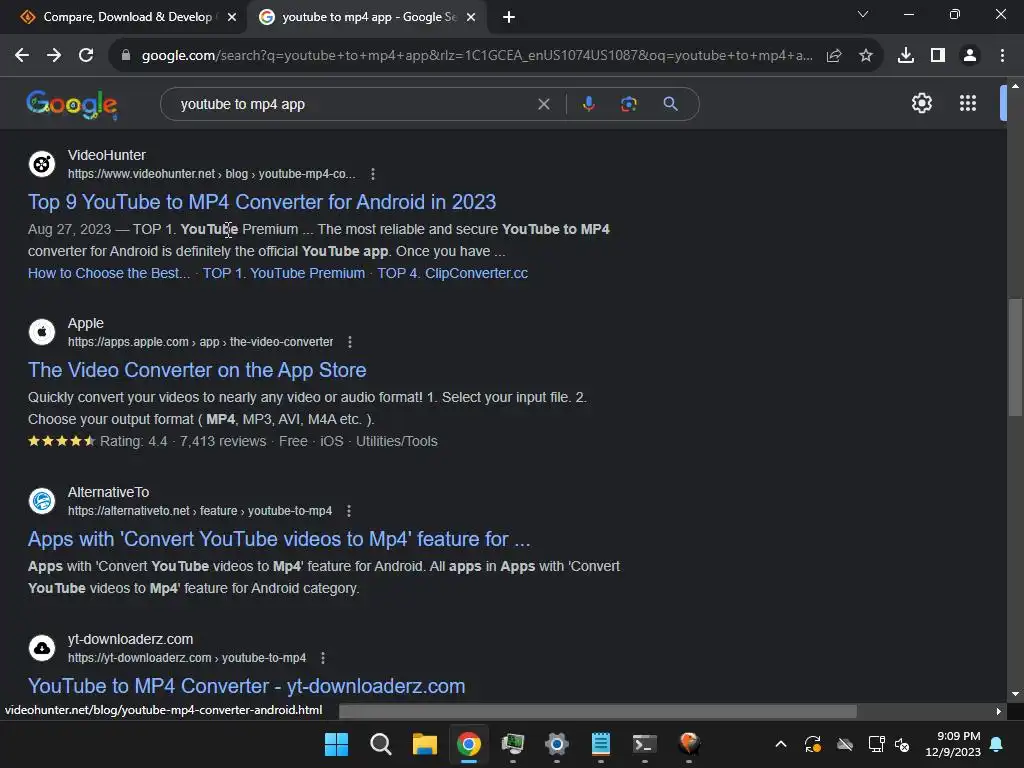Reload the current page
Viewport: 1024px width, 768px height.
[86, 56]
